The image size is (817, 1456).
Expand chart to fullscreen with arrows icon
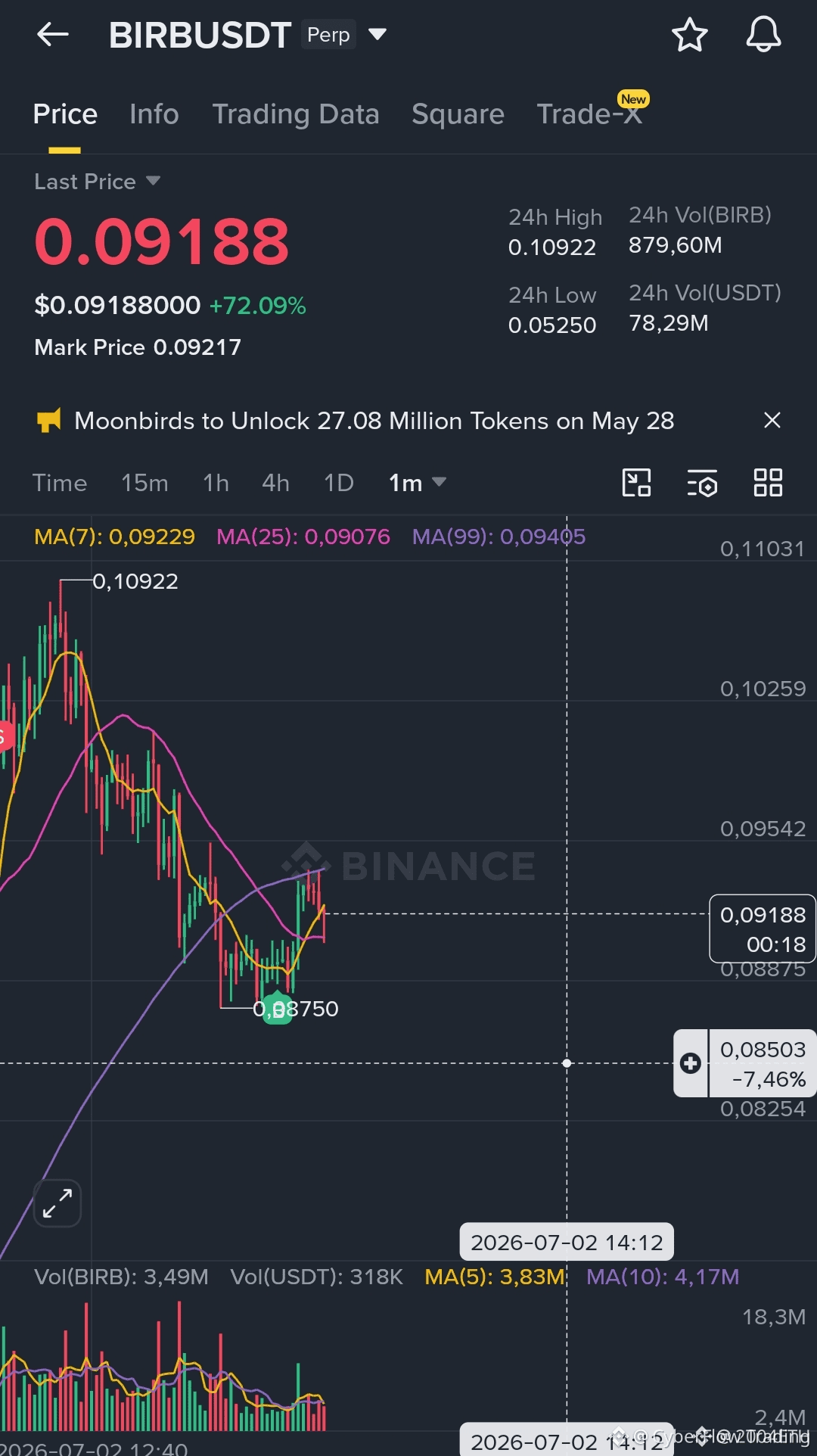[x=57, y=1203]
